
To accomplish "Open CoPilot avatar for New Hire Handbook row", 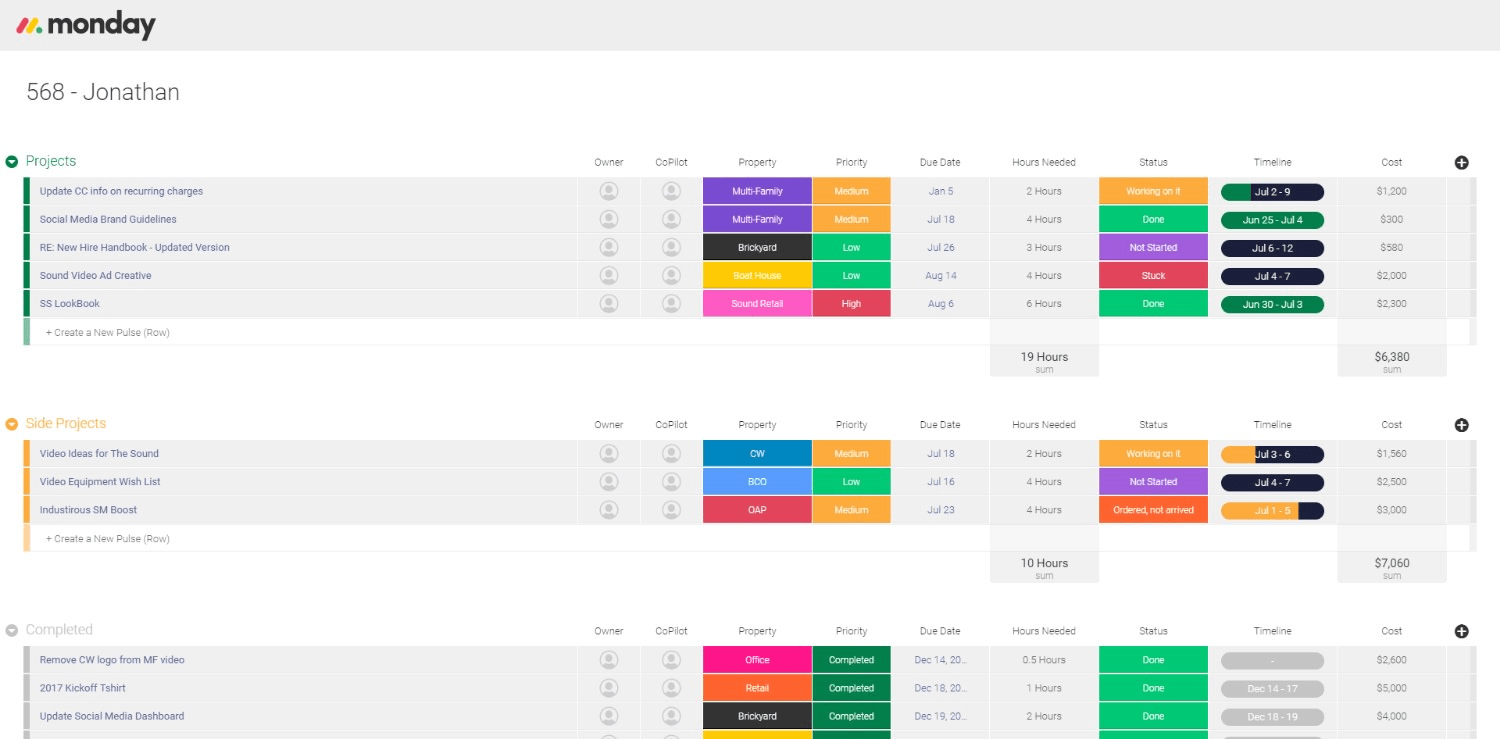I will coord(671,247).
